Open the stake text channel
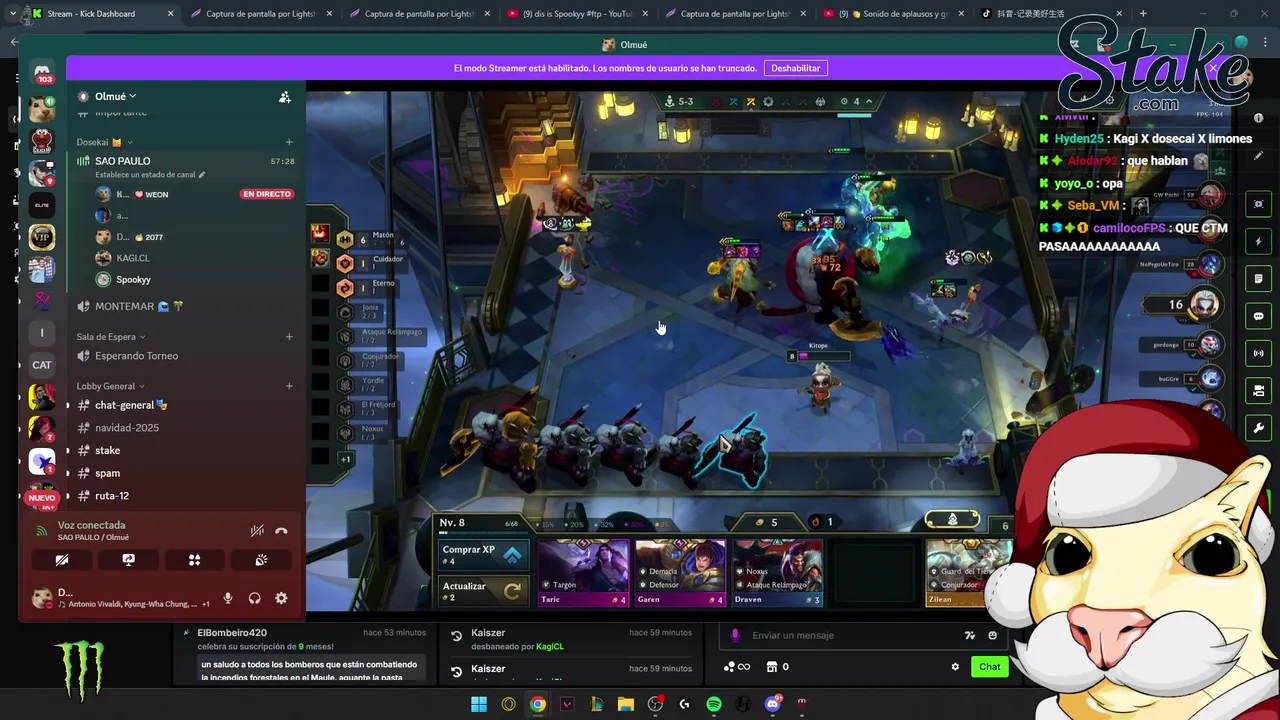Screen dimensions: 1280x720 click(x=107, y=451)
